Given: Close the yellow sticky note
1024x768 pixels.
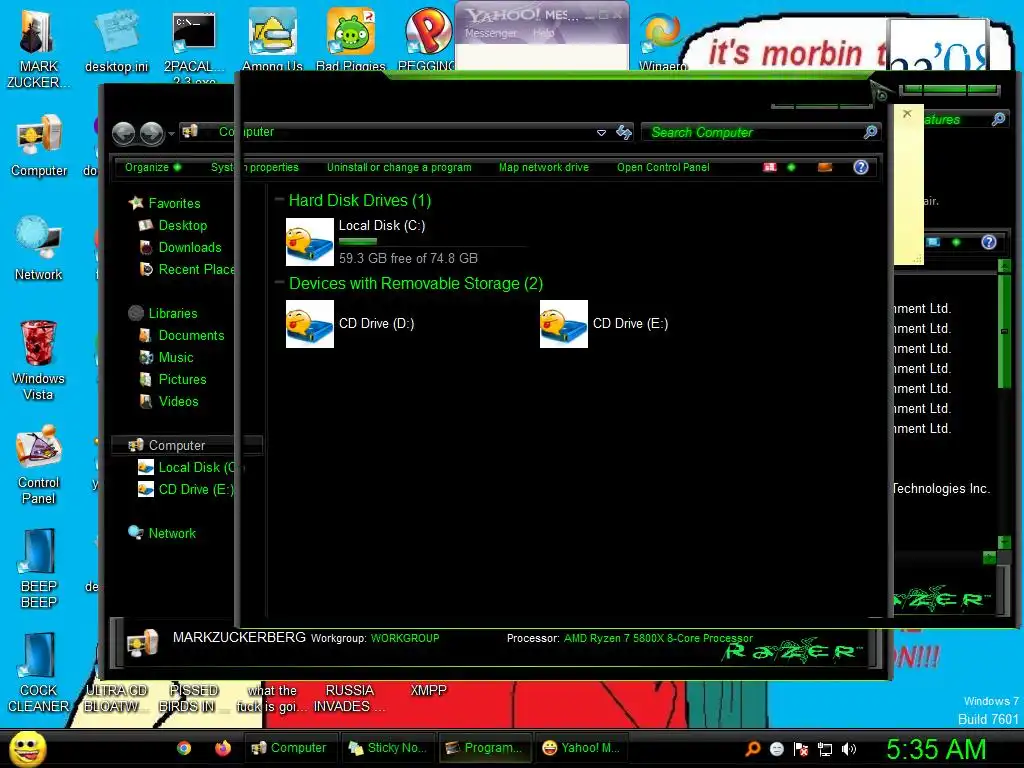Looking at the screenshot, I should (x=907, y=114).
